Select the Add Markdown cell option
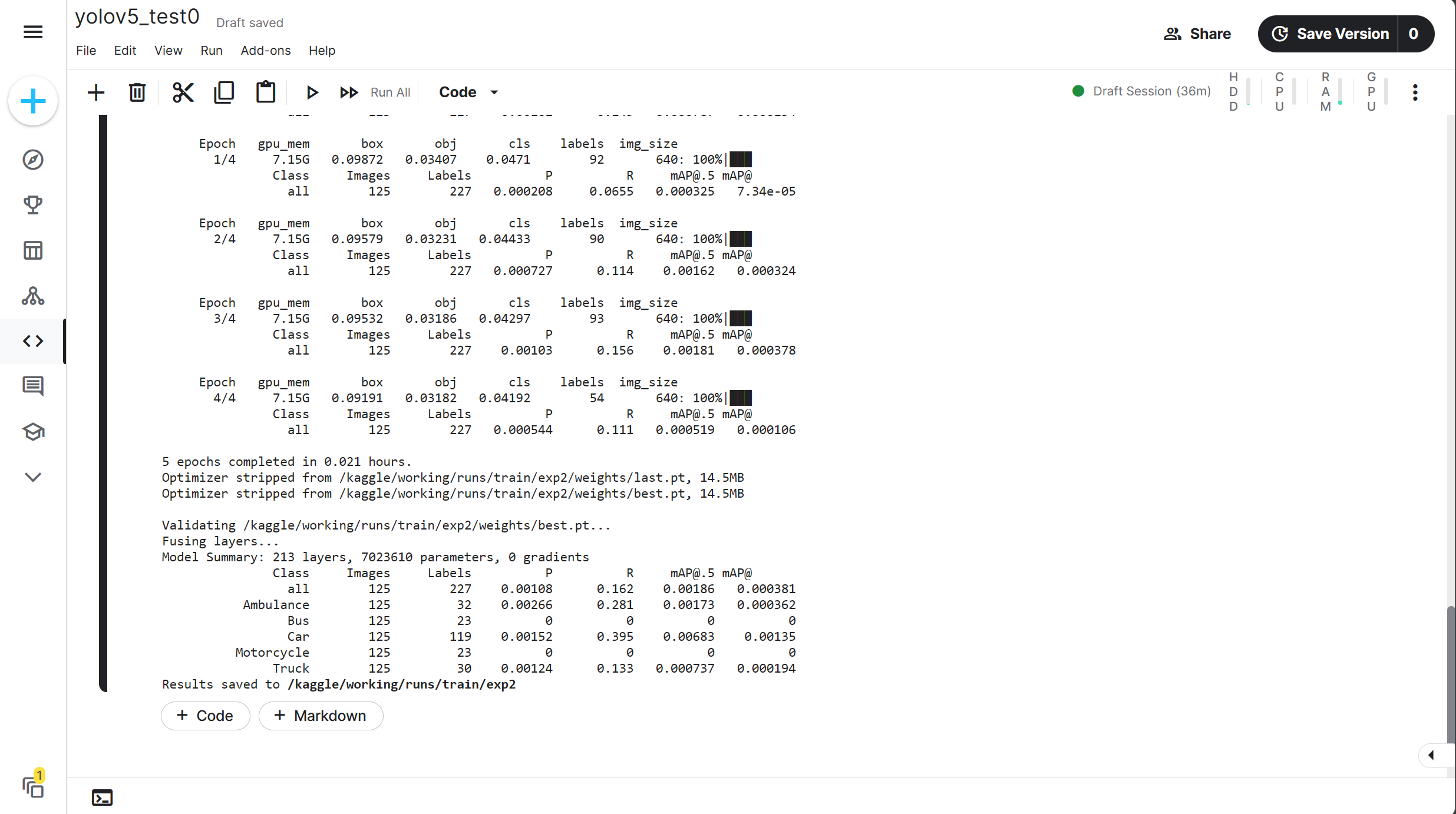The height and width of the screenshot is (814, 1456). coord(320,715)
